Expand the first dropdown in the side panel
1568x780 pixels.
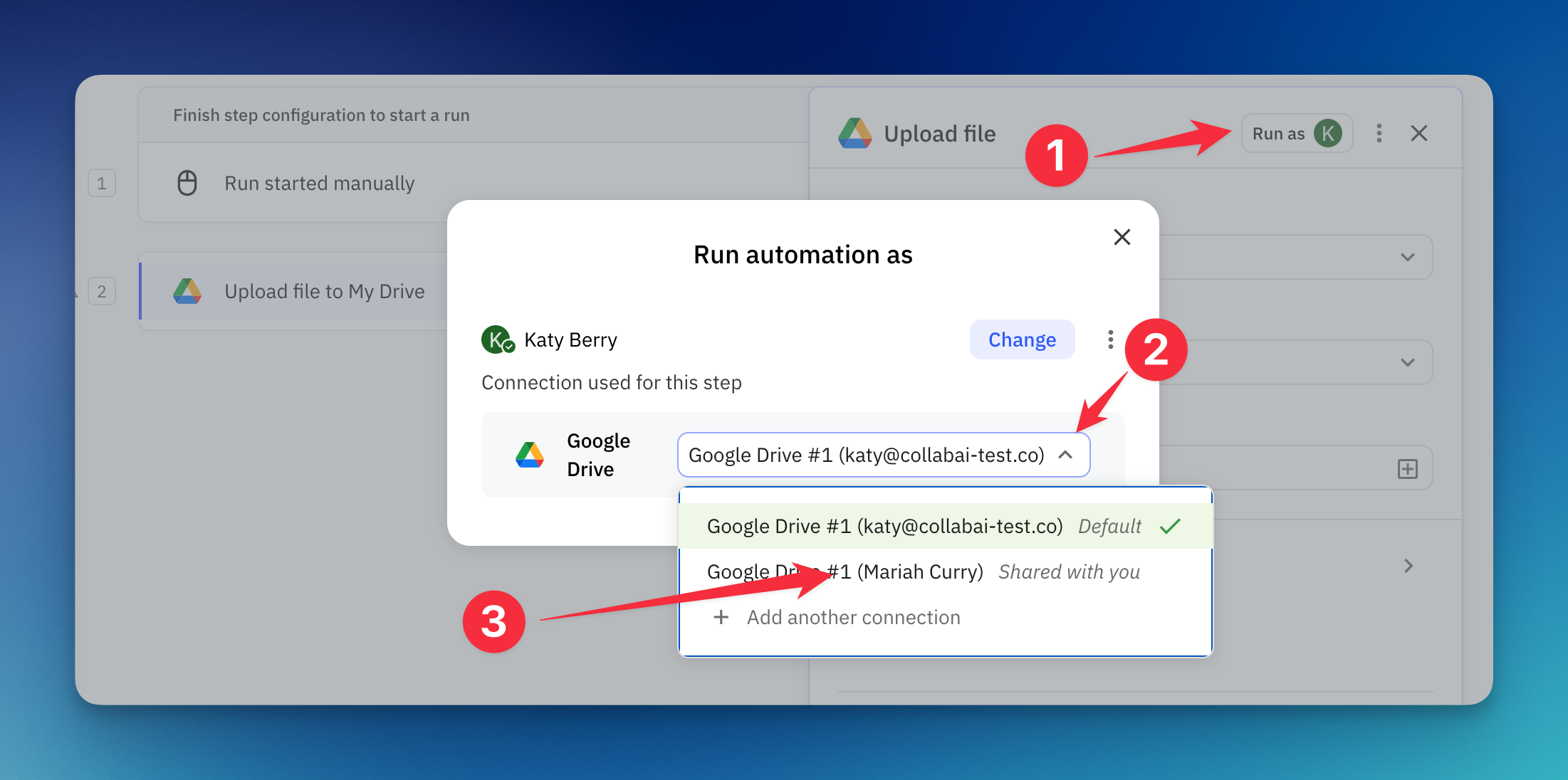click(x=1407, y=257)
